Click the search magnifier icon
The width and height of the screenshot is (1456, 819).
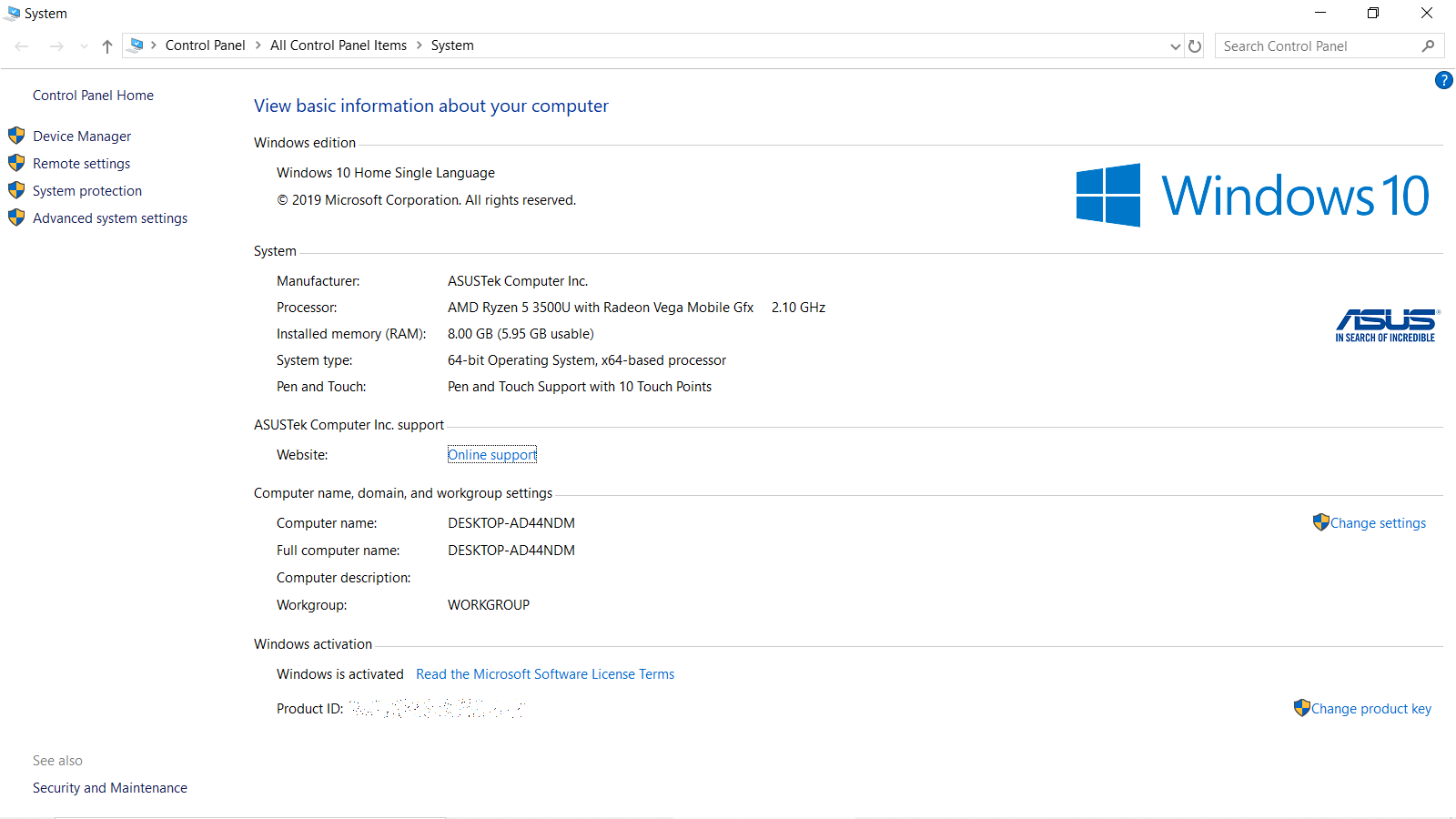pyautogui.click(x=1428, y=45)
